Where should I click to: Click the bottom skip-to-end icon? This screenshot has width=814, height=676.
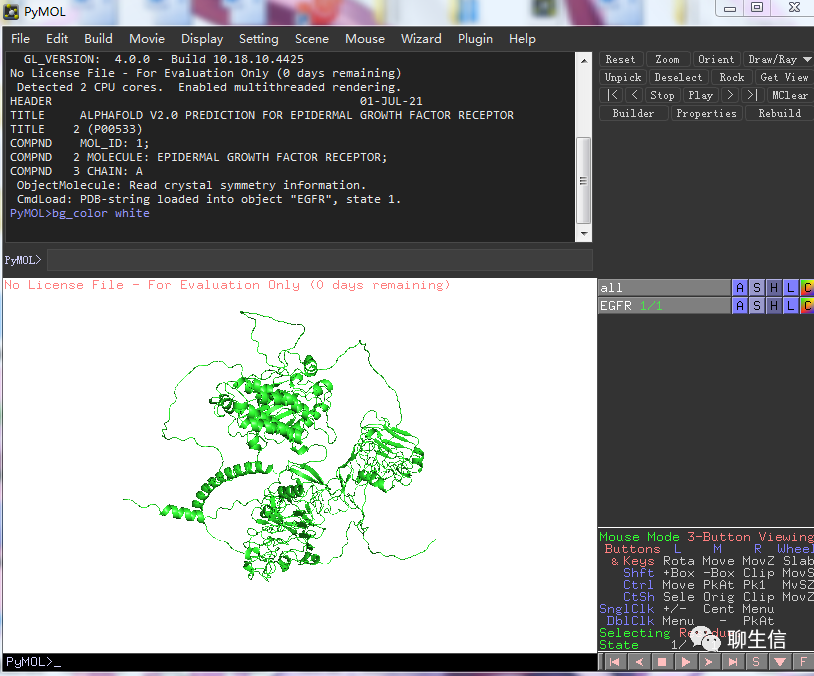(732, 662)
